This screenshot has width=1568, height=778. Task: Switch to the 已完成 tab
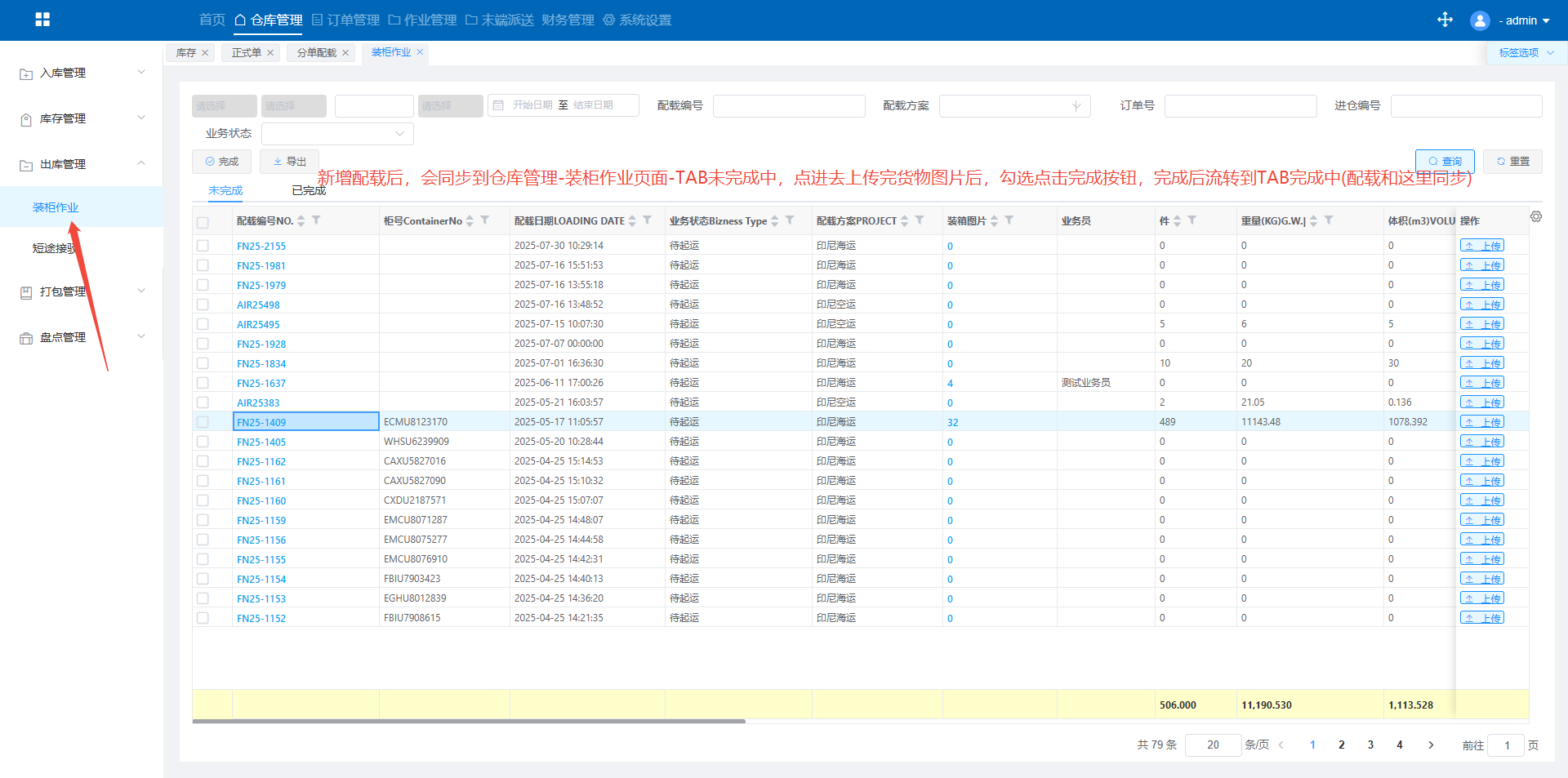coord(308,191)
